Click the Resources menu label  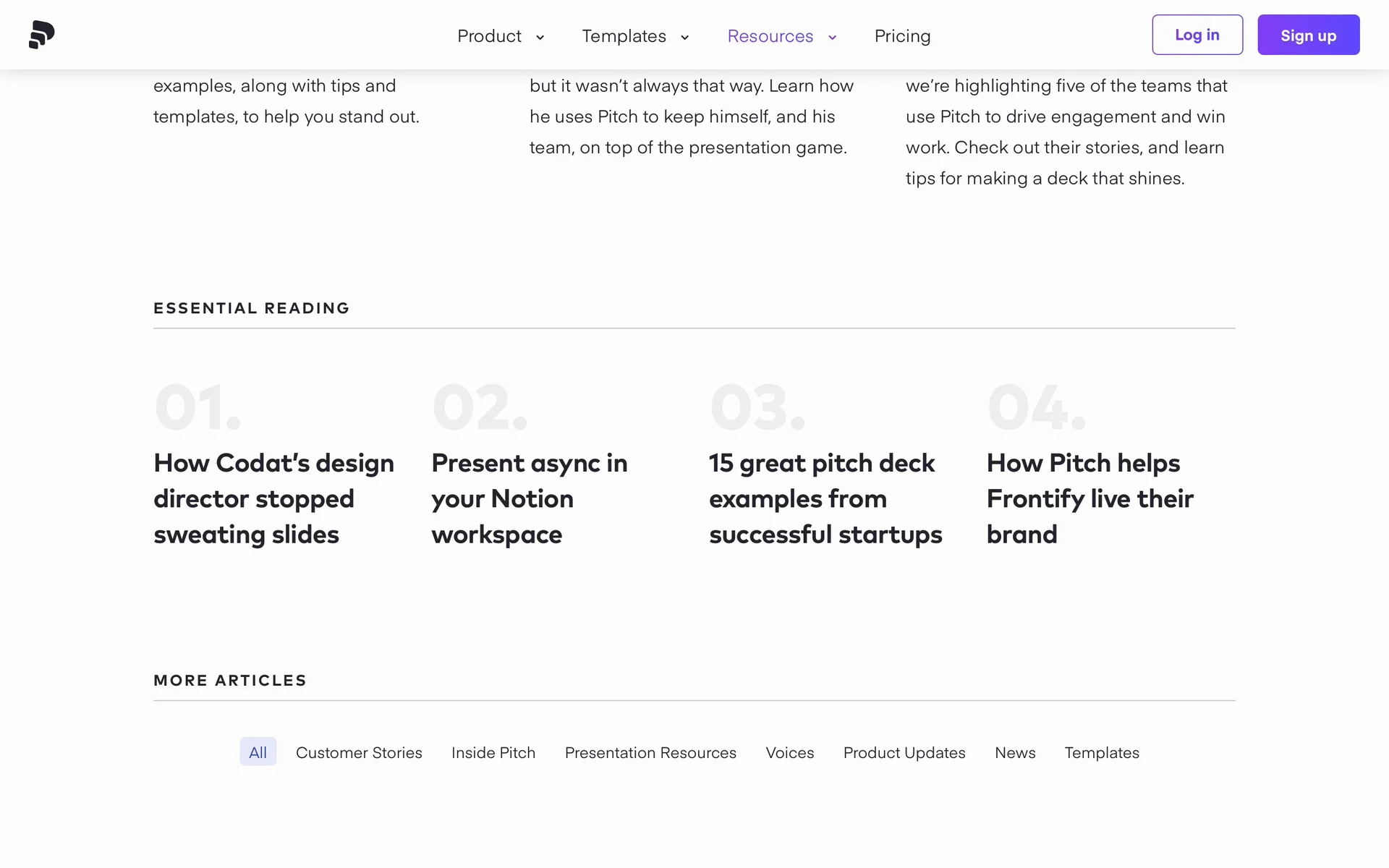pyautogui.click(x=770, y=36)
